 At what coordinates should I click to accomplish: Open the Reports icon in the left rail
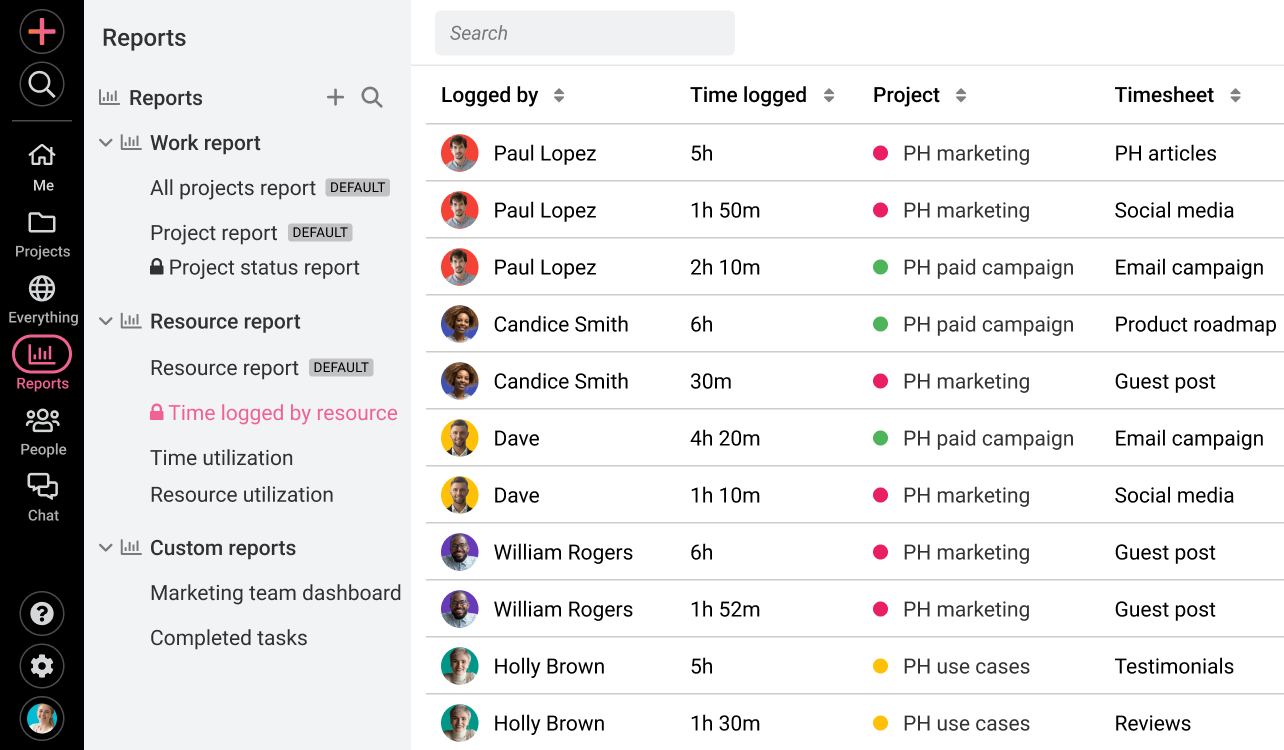(41, 355)
